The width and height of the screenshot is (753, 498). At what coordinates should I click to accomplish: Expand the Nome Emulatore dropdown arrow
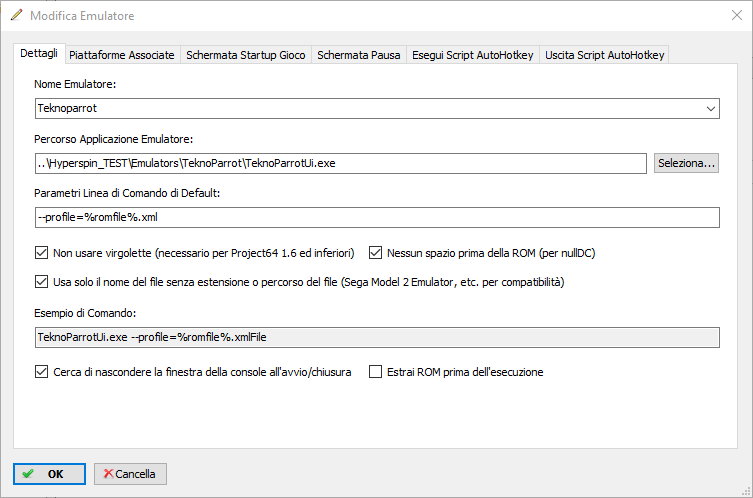pos(711,109)
